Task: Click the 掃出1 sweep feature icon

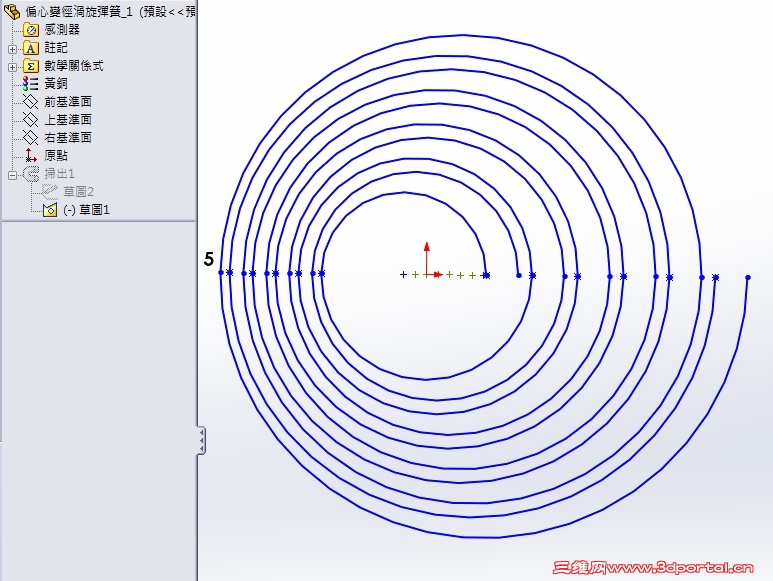Action: pyautogui.click(x=31, y=174)
